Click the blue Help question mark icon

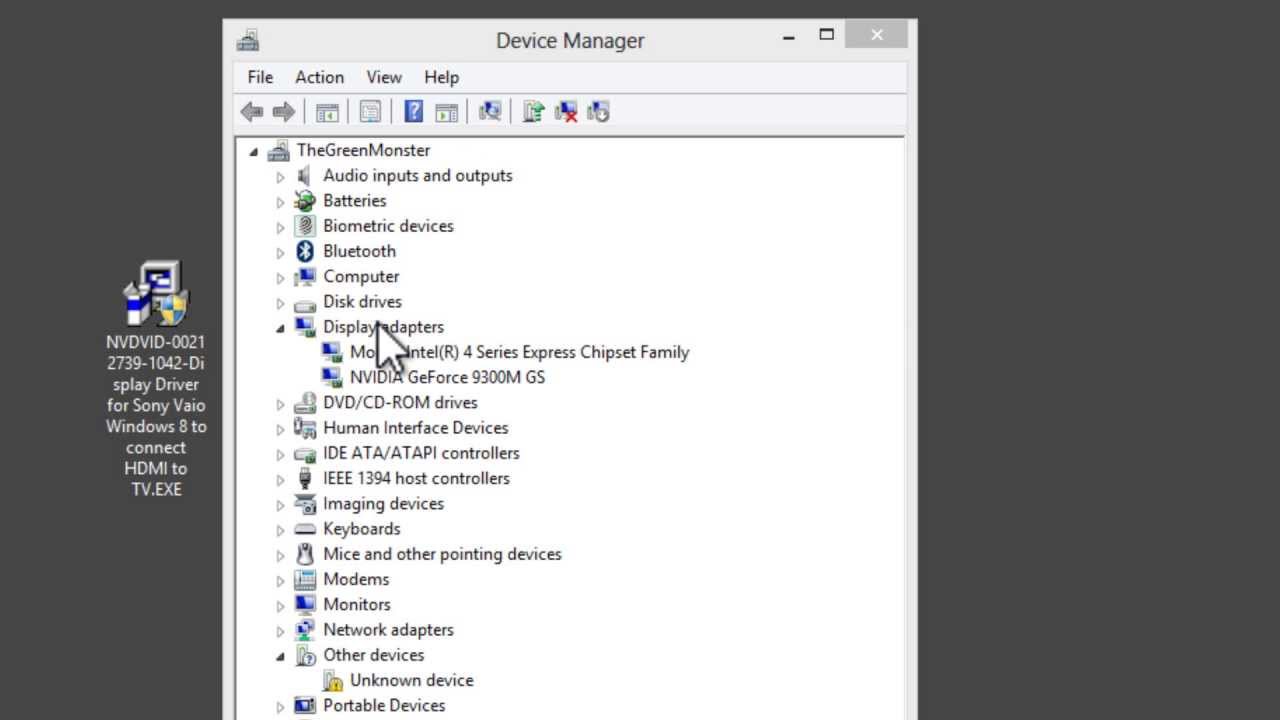coord(413,112)
